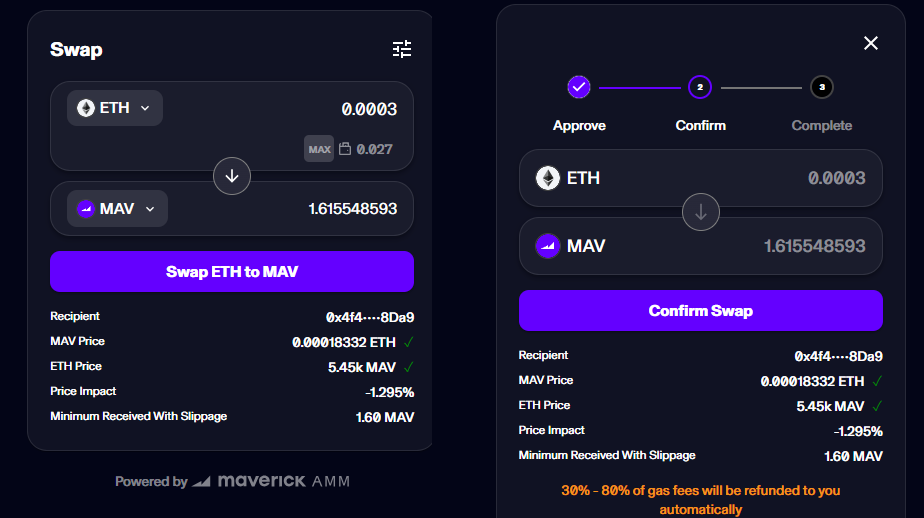Click the completed Approve checkmark step
Viewport: 924px width, 518px height.
click(x=579, y=87)
